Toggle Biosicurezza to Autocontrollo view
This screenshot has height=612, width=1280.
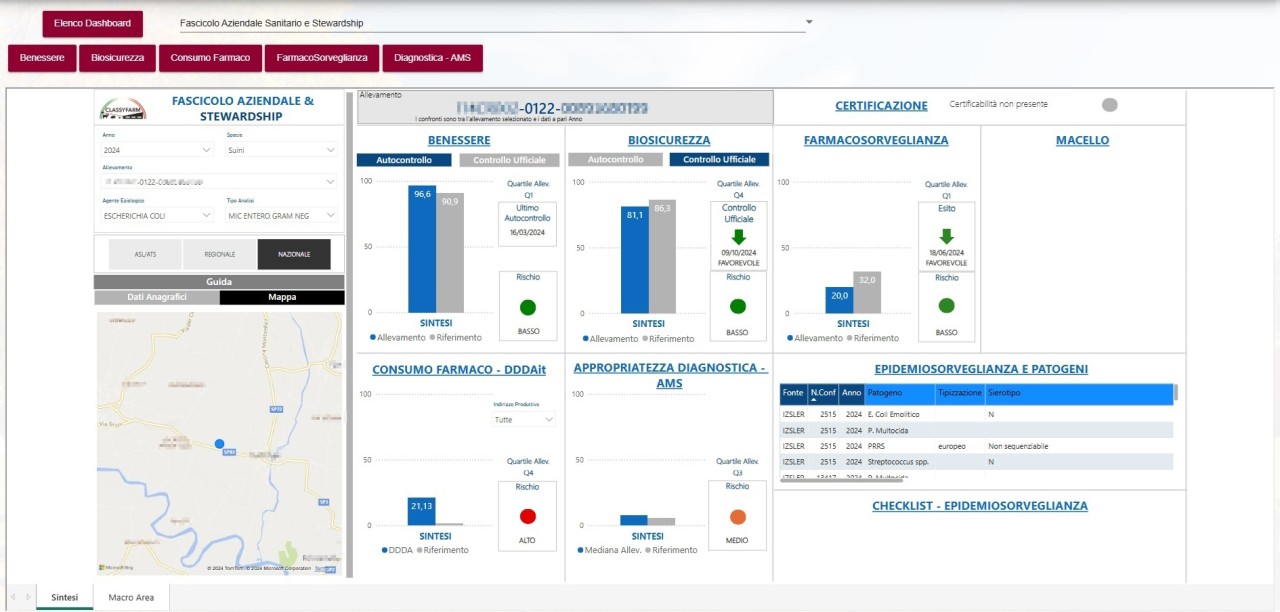pos(616,160)
